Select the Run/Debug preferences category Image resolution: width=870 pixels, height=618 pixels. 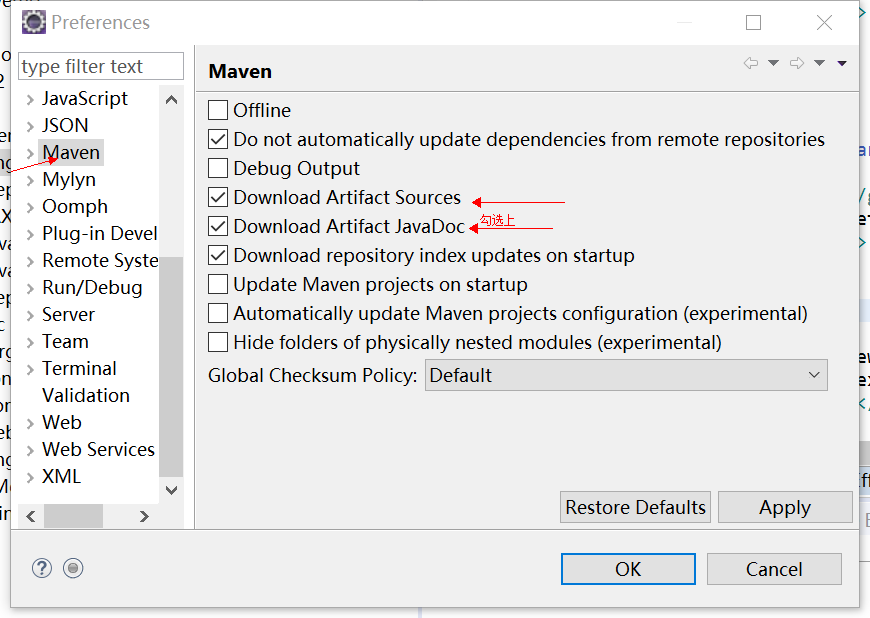(x=92, y=287)
